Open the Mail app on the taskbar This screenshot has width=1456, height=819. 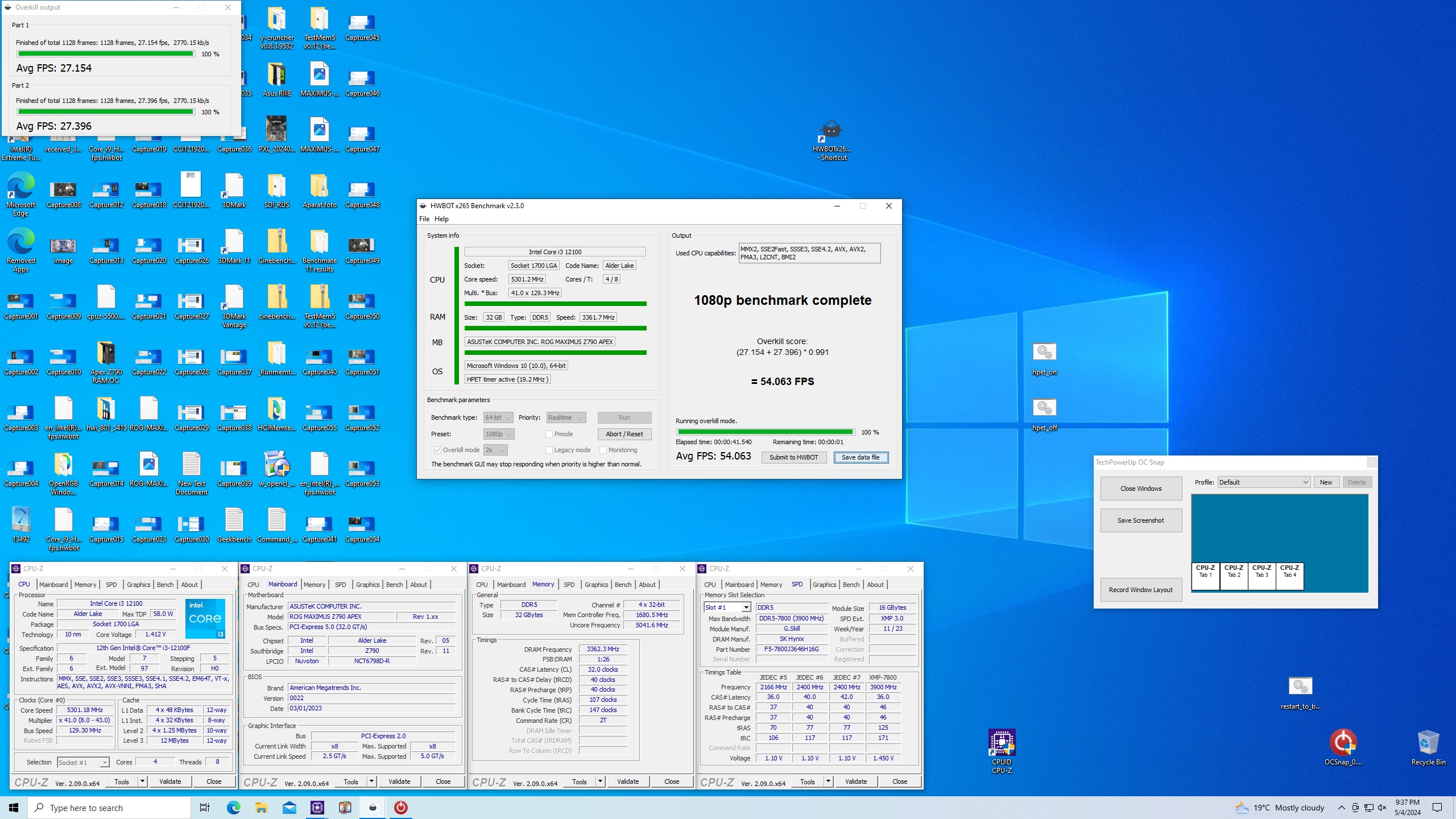coord(289,808)
